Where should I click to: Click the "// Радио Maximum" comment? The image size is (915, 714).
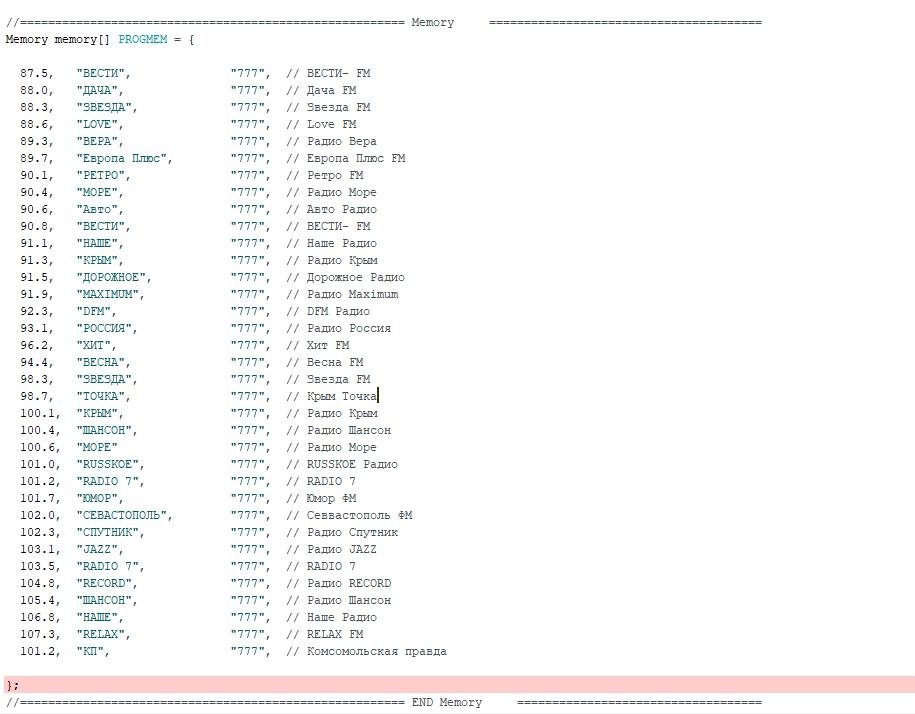pyautogui.click(x=342, y=294)
